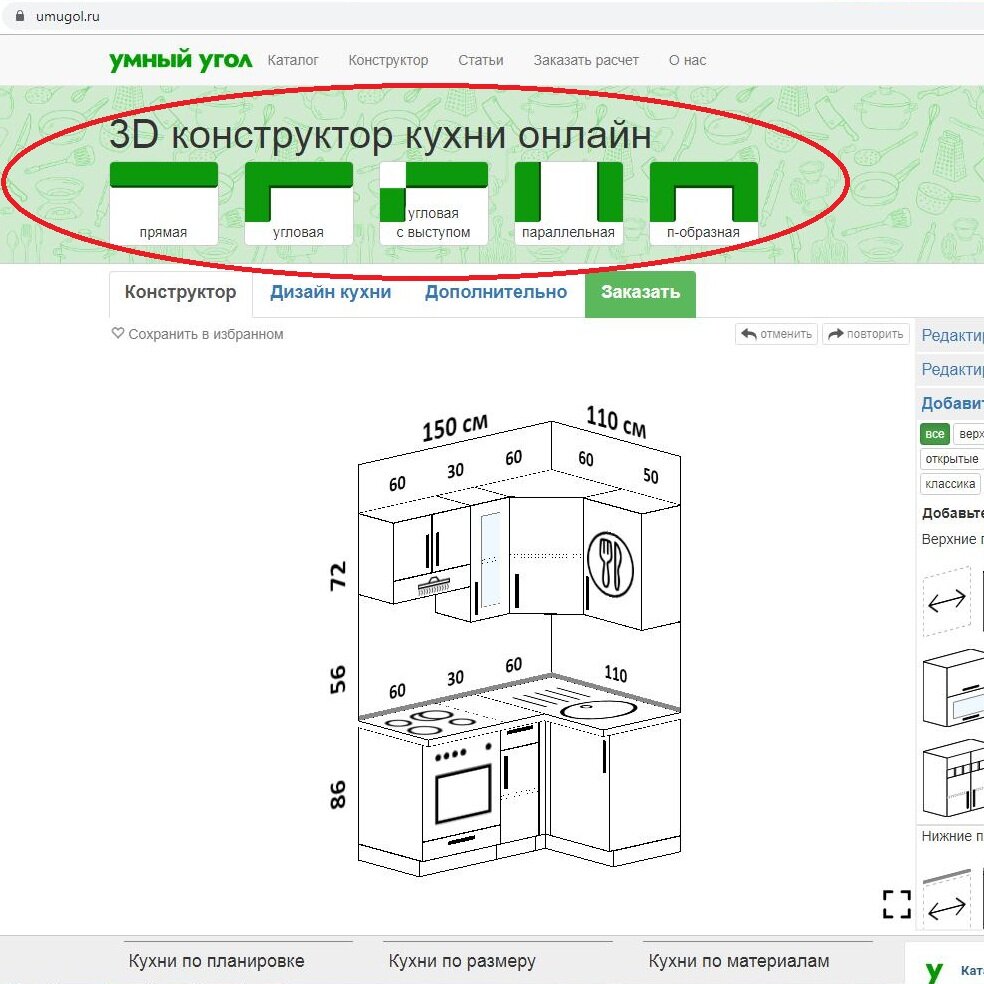Click Сохранить в избранном link
This screenshot has height=984, width=984.
click(x=206, y=334)
